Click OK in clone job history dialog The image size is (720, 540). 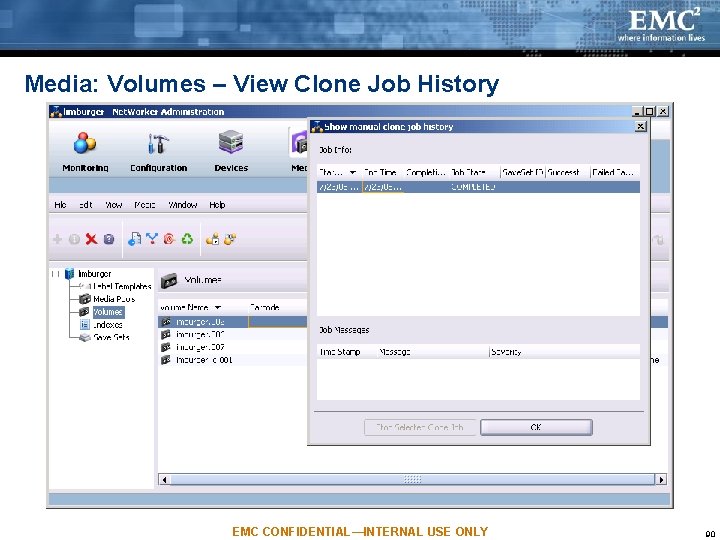[536, 428]
